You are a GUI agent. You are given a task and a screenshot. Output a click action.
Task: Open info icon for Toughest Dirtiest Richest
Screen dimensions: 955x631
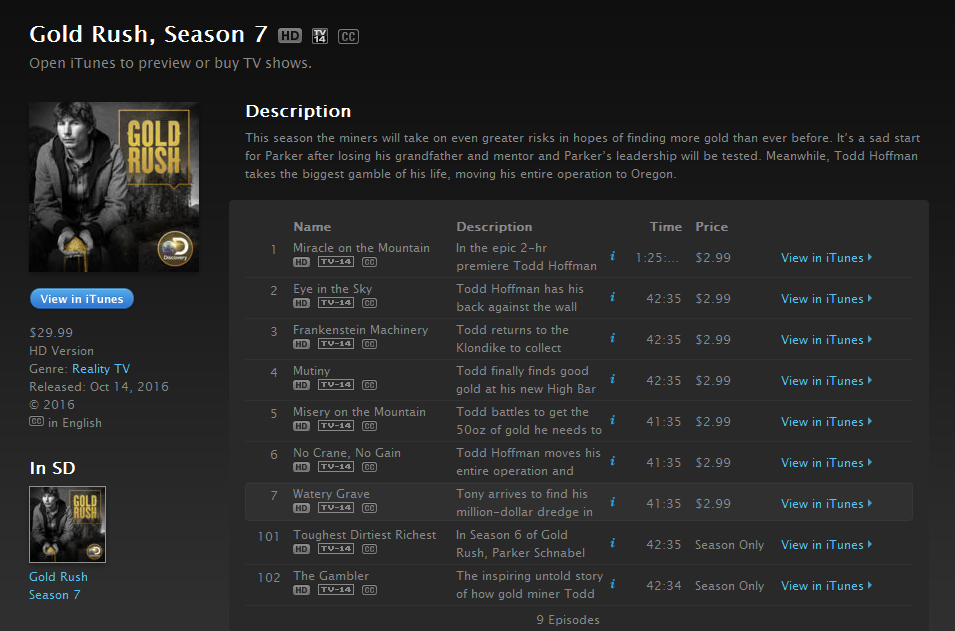click(613, 543)
